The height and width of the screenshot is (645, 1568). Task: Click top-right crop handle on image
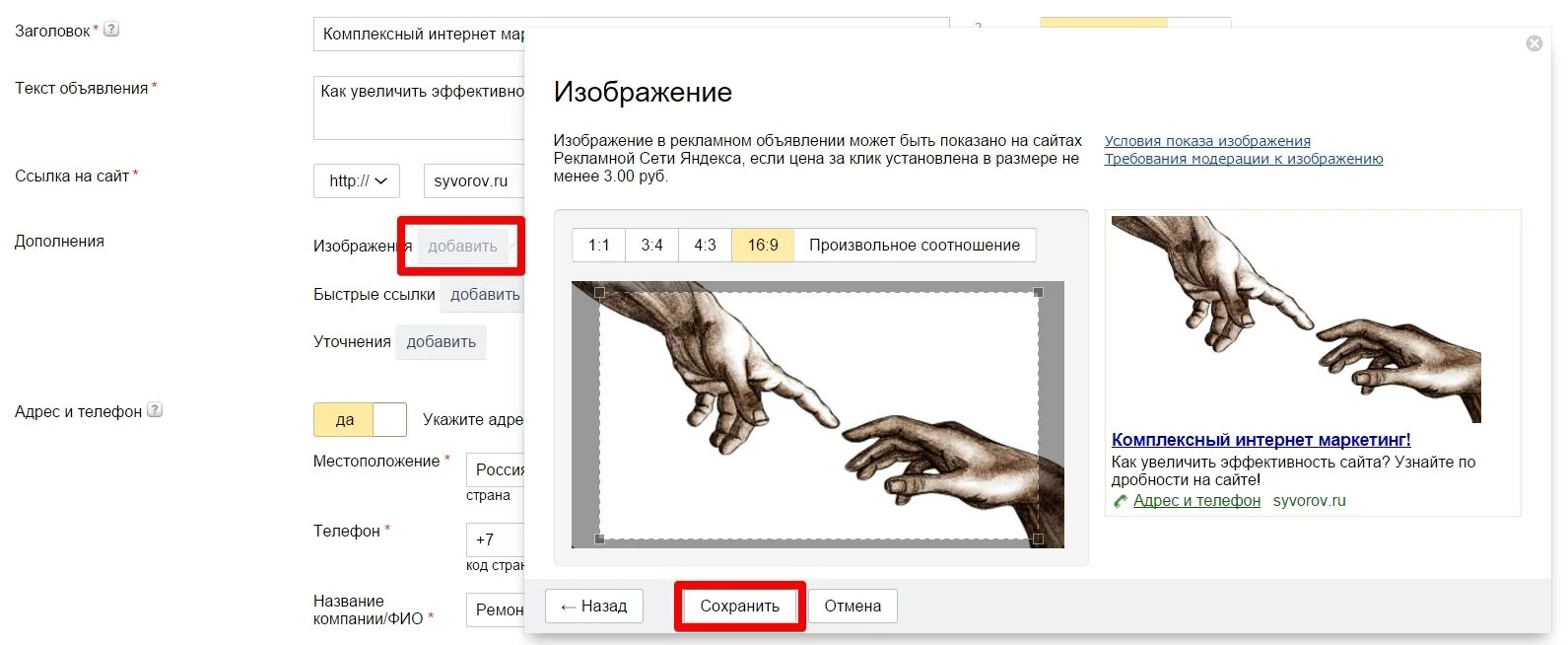(x=1038, y=292)
